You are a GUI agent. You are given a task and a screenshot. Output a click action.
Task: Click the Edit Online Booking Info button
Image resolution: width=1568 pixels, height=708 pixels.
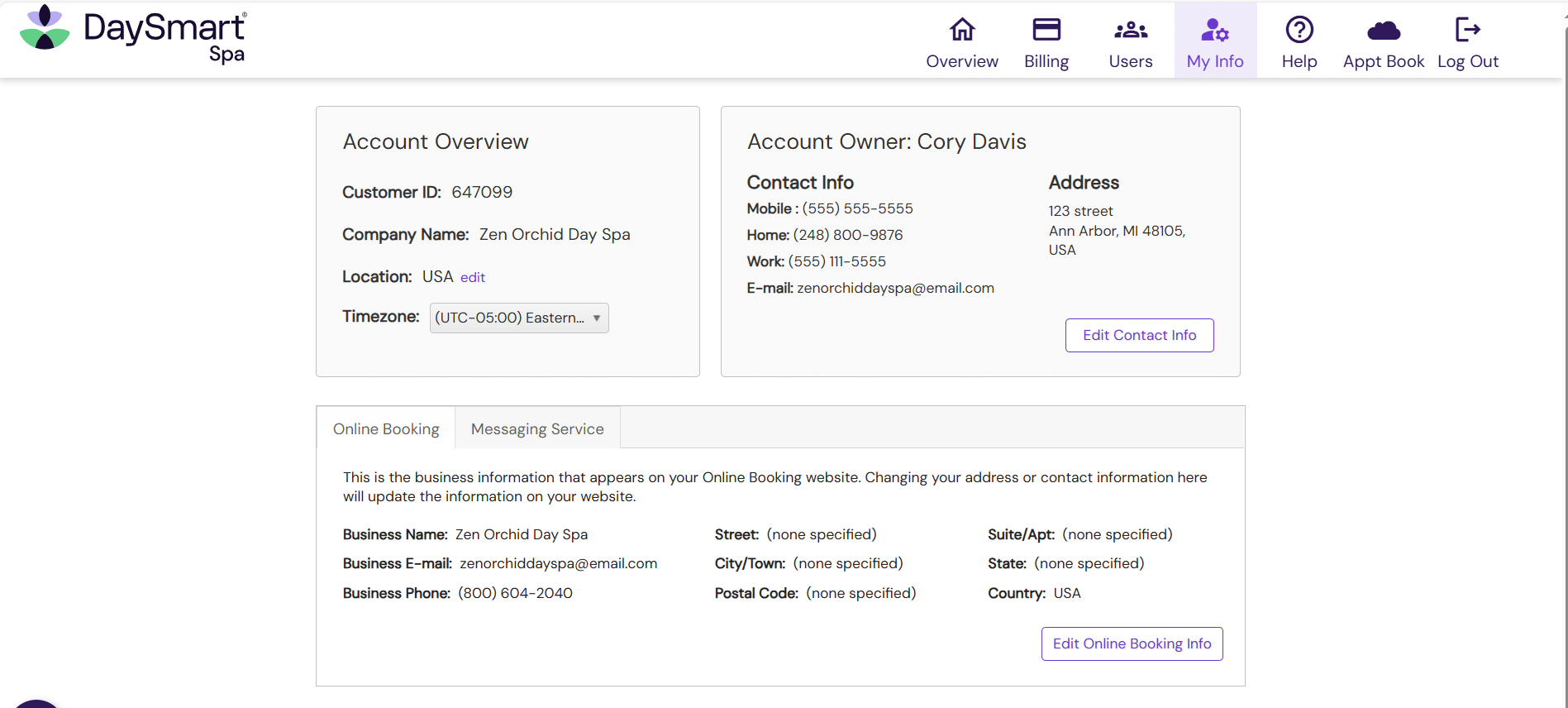tap(1132, 643)
